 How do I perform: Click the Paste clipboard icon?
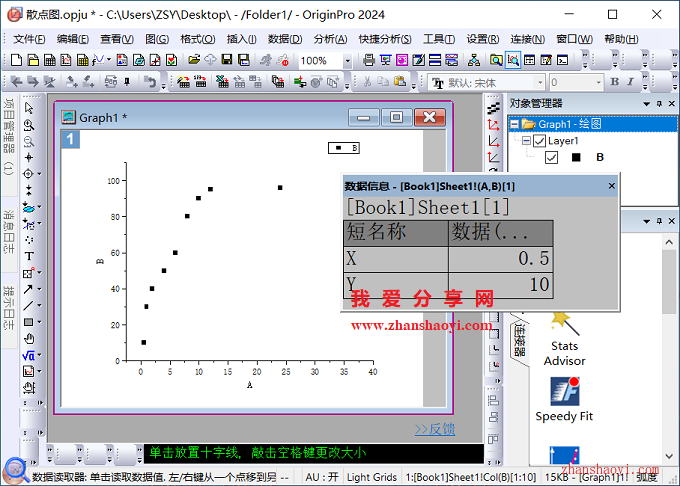(x=400, y=82)
